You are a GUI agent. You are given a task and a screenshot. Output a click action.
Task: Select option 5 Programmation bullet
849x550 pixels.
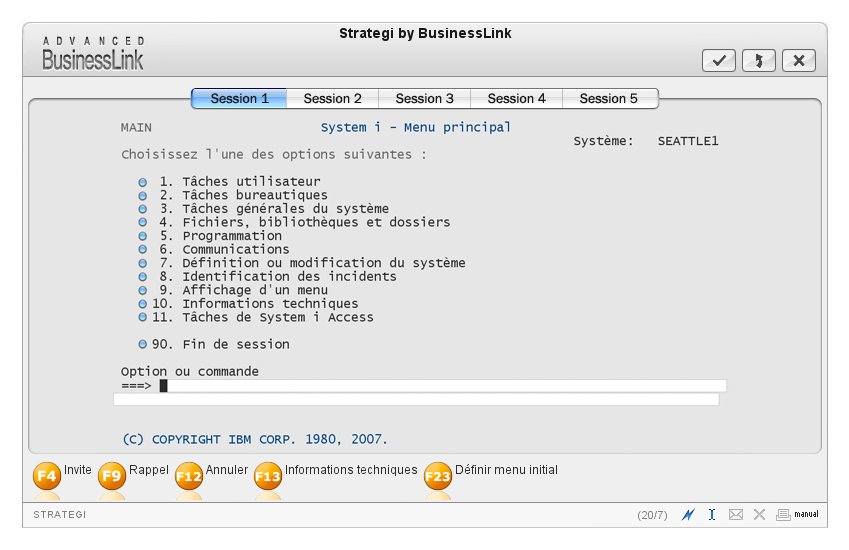tap(142, 236)
